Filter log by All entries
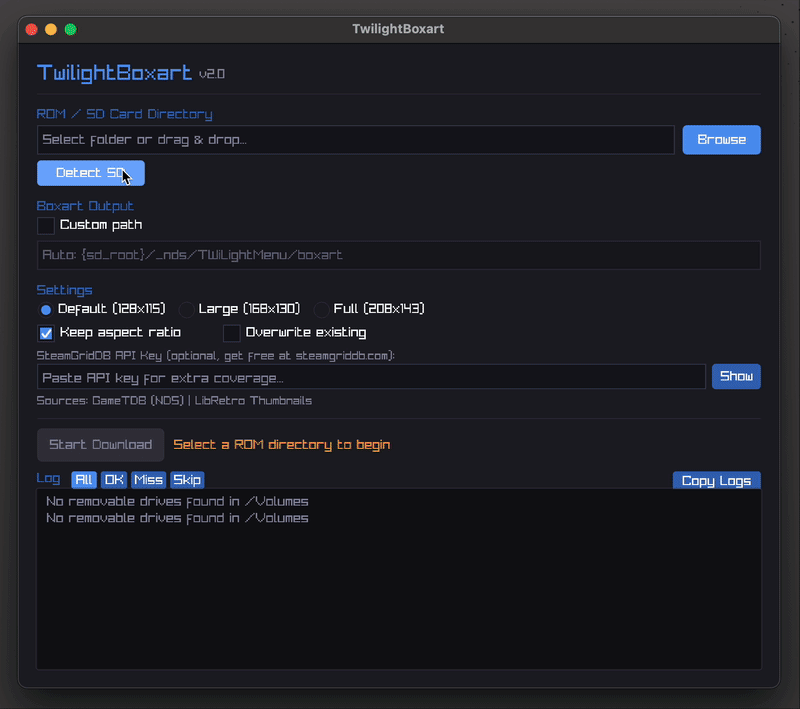The height and width of the screenshot is (709, 800). 84,480
